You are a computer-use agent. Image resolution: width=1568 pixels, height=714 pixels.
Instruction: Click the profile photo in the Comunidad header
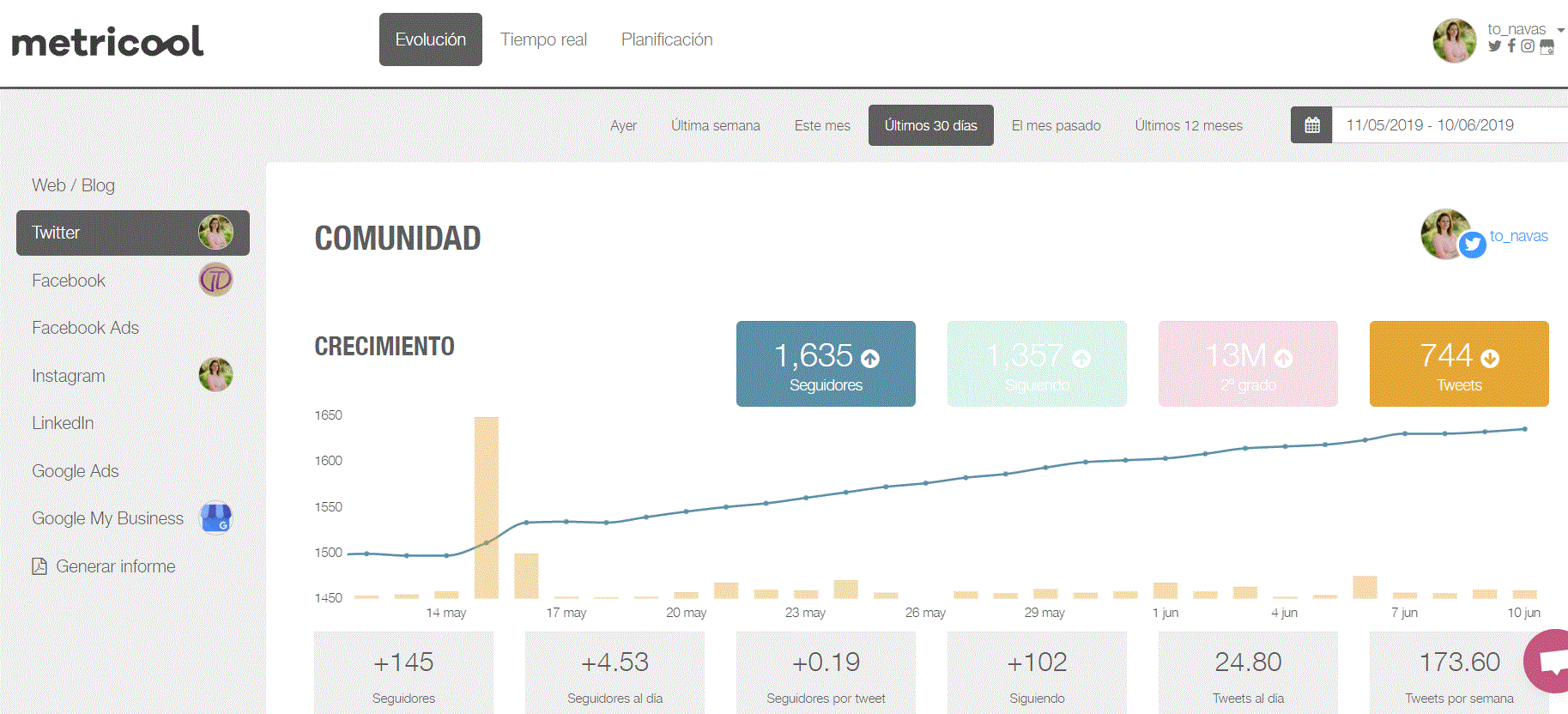pyautogui.click(x=1446, y=233)
